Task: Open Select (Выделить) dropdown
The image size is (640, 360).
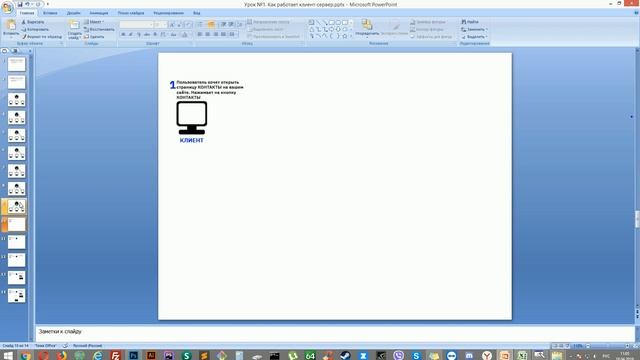Action: (474, 37)
